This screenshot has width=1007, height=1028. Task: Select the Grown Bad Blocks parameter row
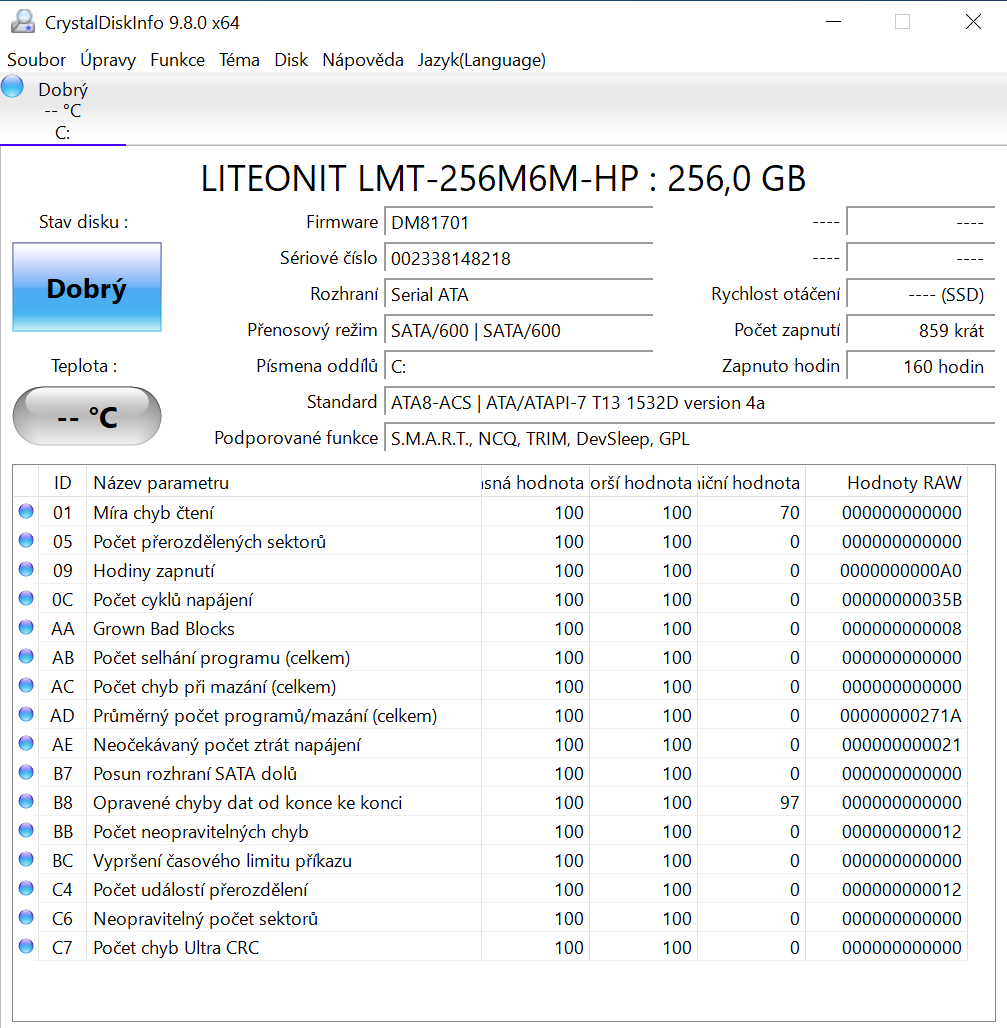[490, 628]
